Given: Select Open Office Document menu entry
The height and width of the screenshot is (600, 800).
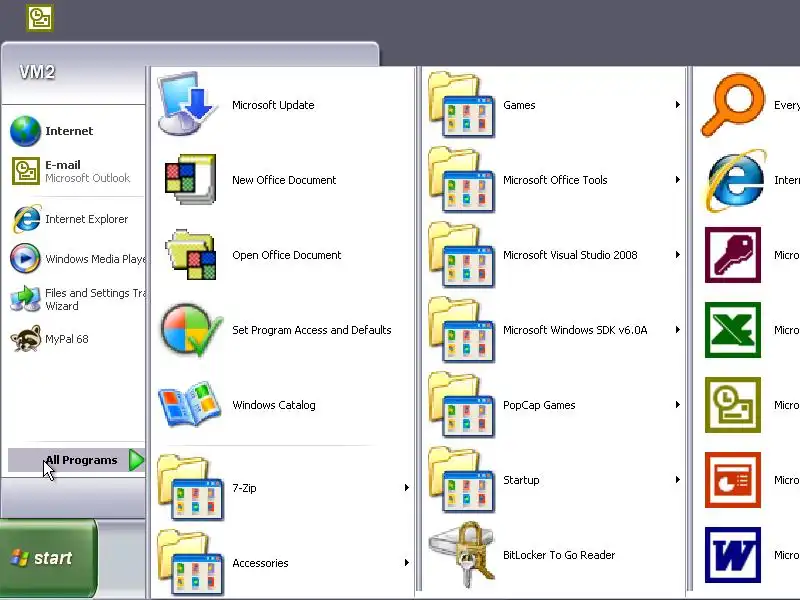Looking at the screenshot, I should tap(283, 255).
